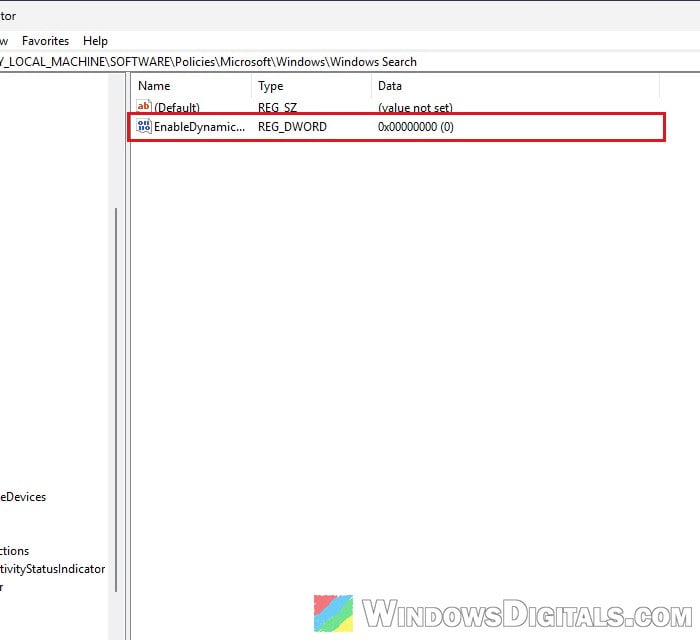700x640 pixels.
Task: Click the REG_SZ type cell
Action: pyautogui.click(x=277, y=108)
